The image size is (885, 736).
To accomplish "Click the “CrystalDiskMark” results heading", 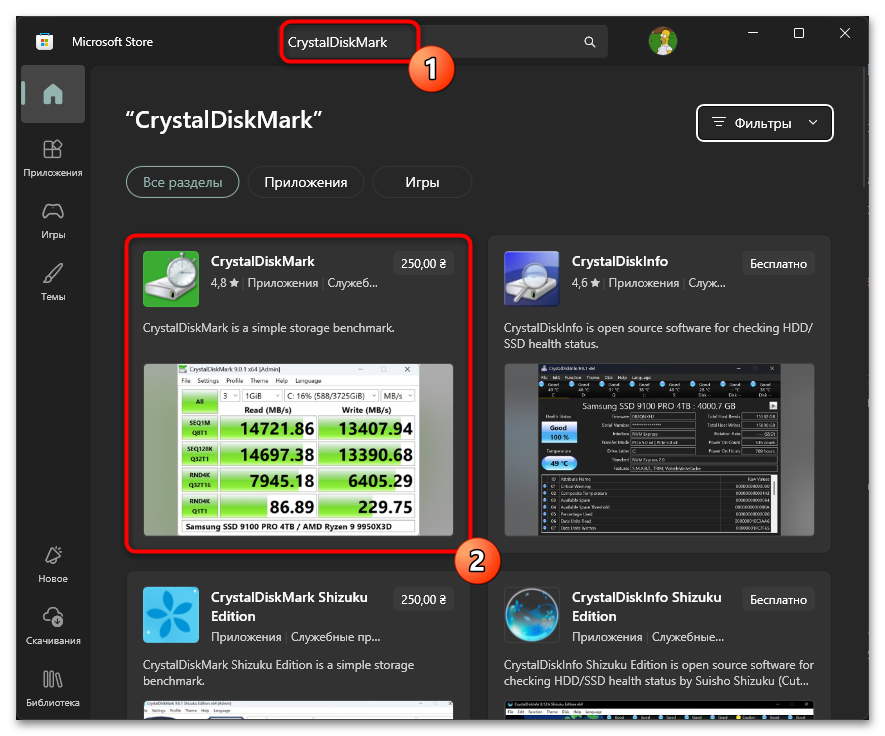I will [224, 120].
